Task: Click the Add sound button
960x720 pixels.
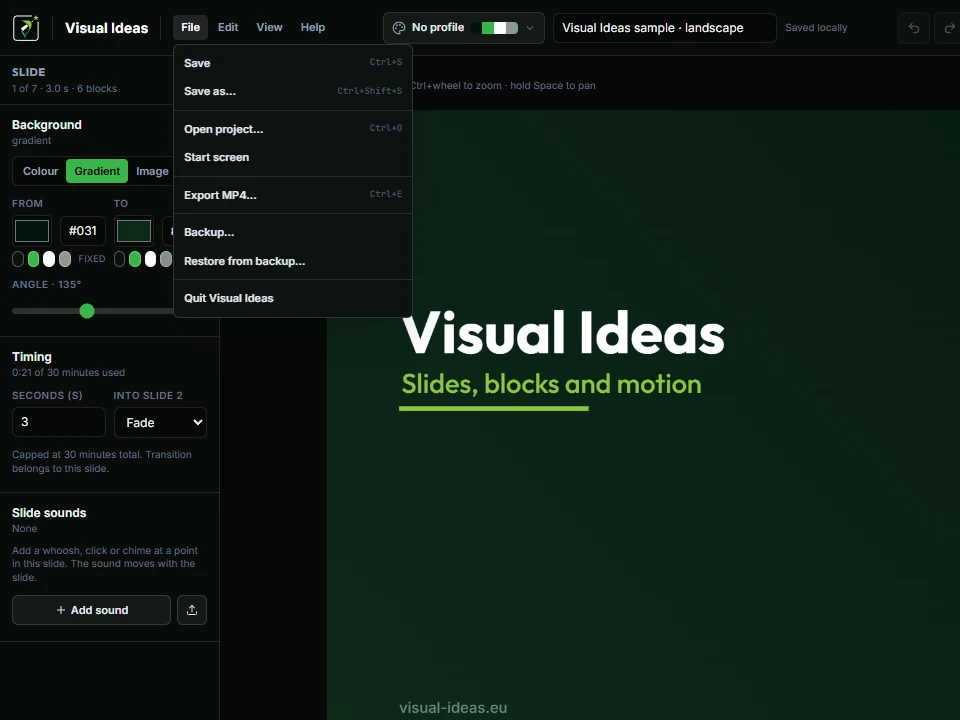Action: pos(91,610)
